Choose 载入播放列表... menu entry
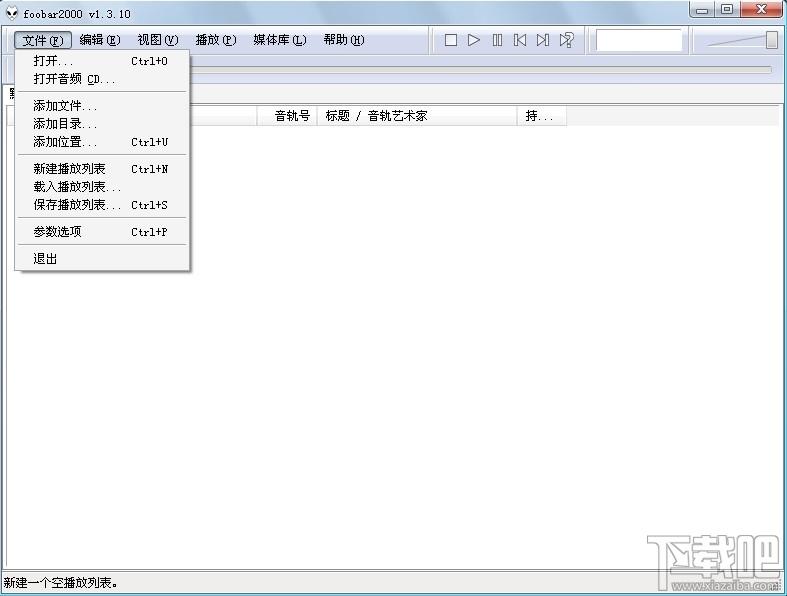Viewport: 787px width, 596px height. [102, 187]
